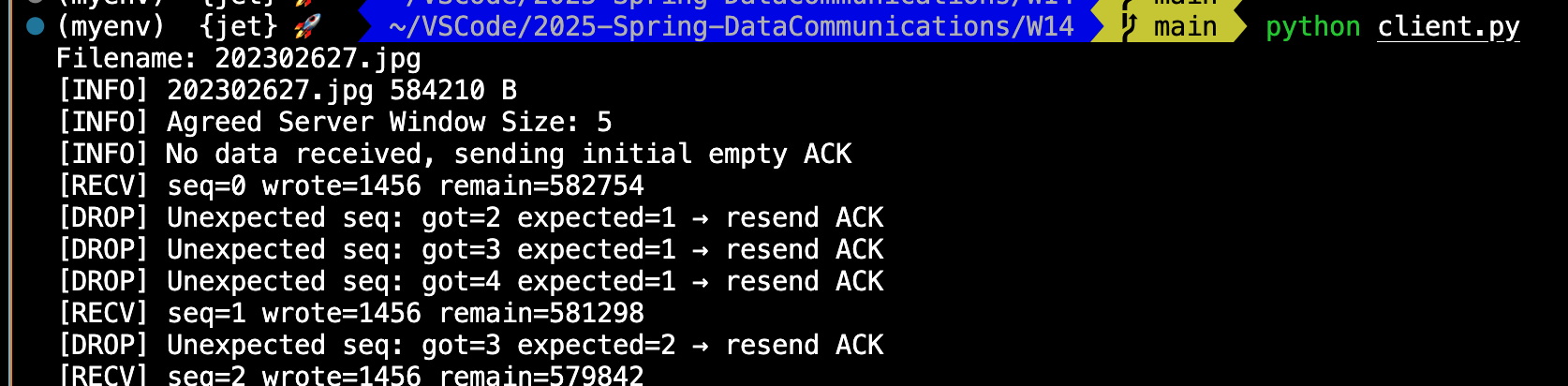Click the arrow in the expected=2 DROP line
This screenshot has height=386, width=1568.
tap(700, 346)
